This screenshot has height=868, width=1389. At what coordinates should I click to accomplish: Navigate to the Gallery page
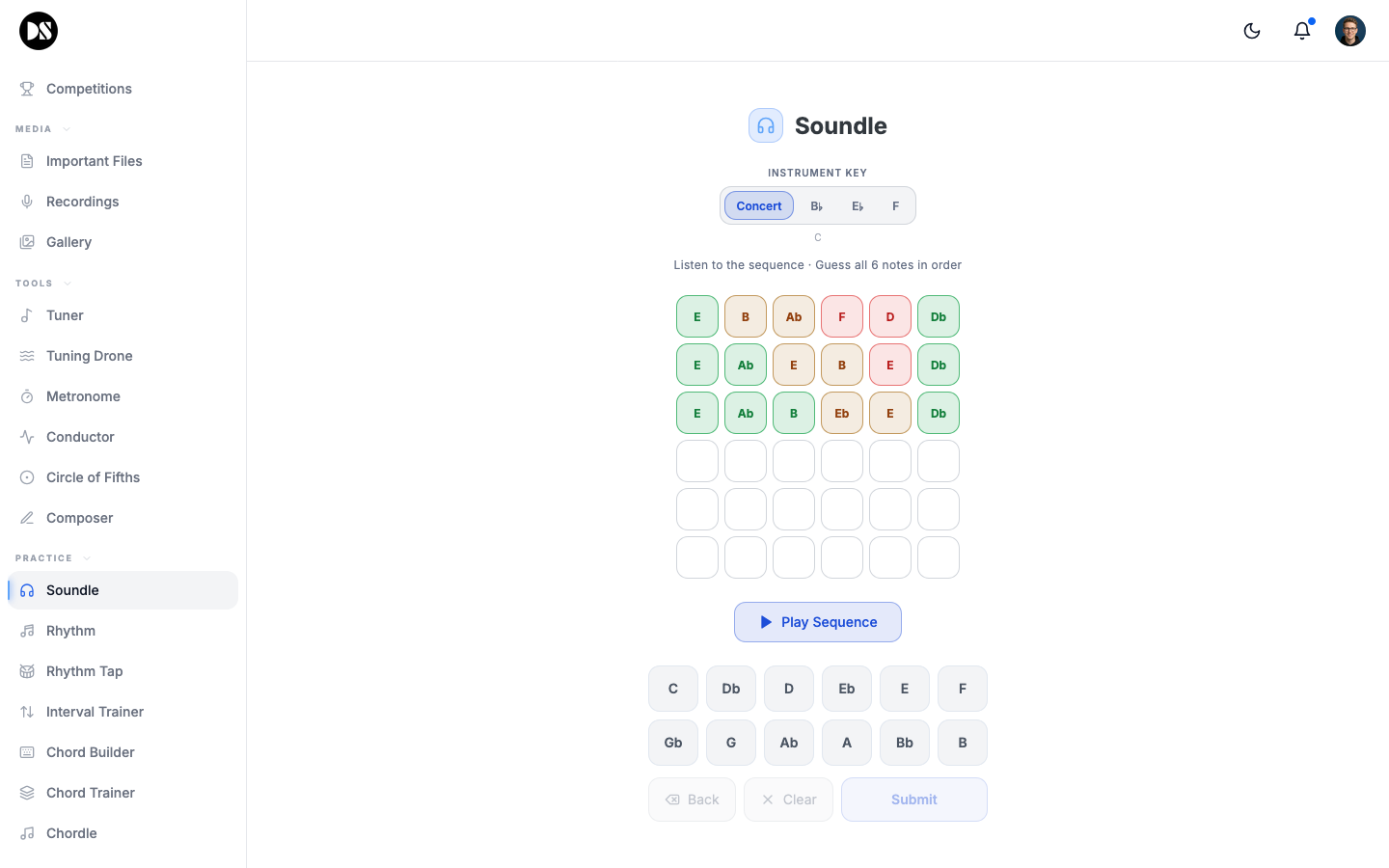click(68, 242)
